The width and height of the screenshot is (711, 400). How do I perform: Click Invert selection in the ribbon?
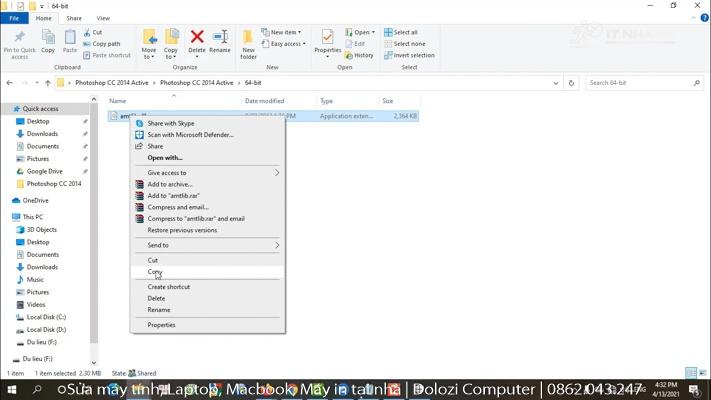(x=413, y=55)
